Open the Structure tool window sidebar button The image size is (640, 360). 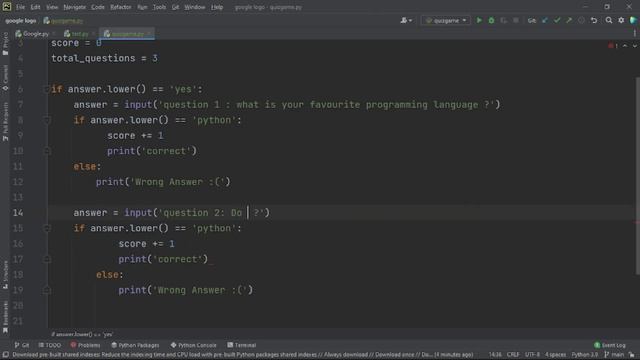(x=5, y=275)
